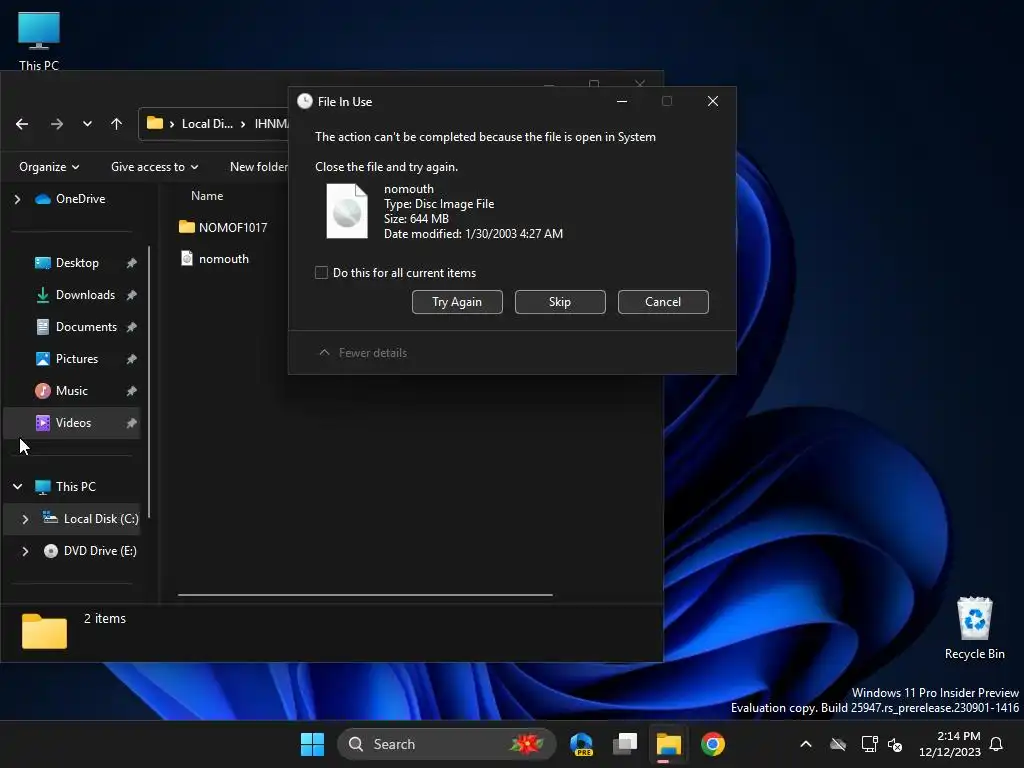This screenshot has width=1024, height=768.
Task: Go up one folder level
Action: pos(116,123)
